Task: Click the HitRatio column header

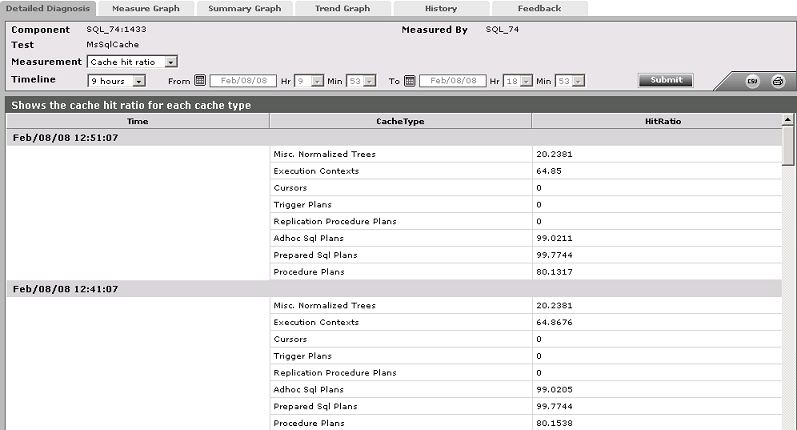Action: click(663, 121)
